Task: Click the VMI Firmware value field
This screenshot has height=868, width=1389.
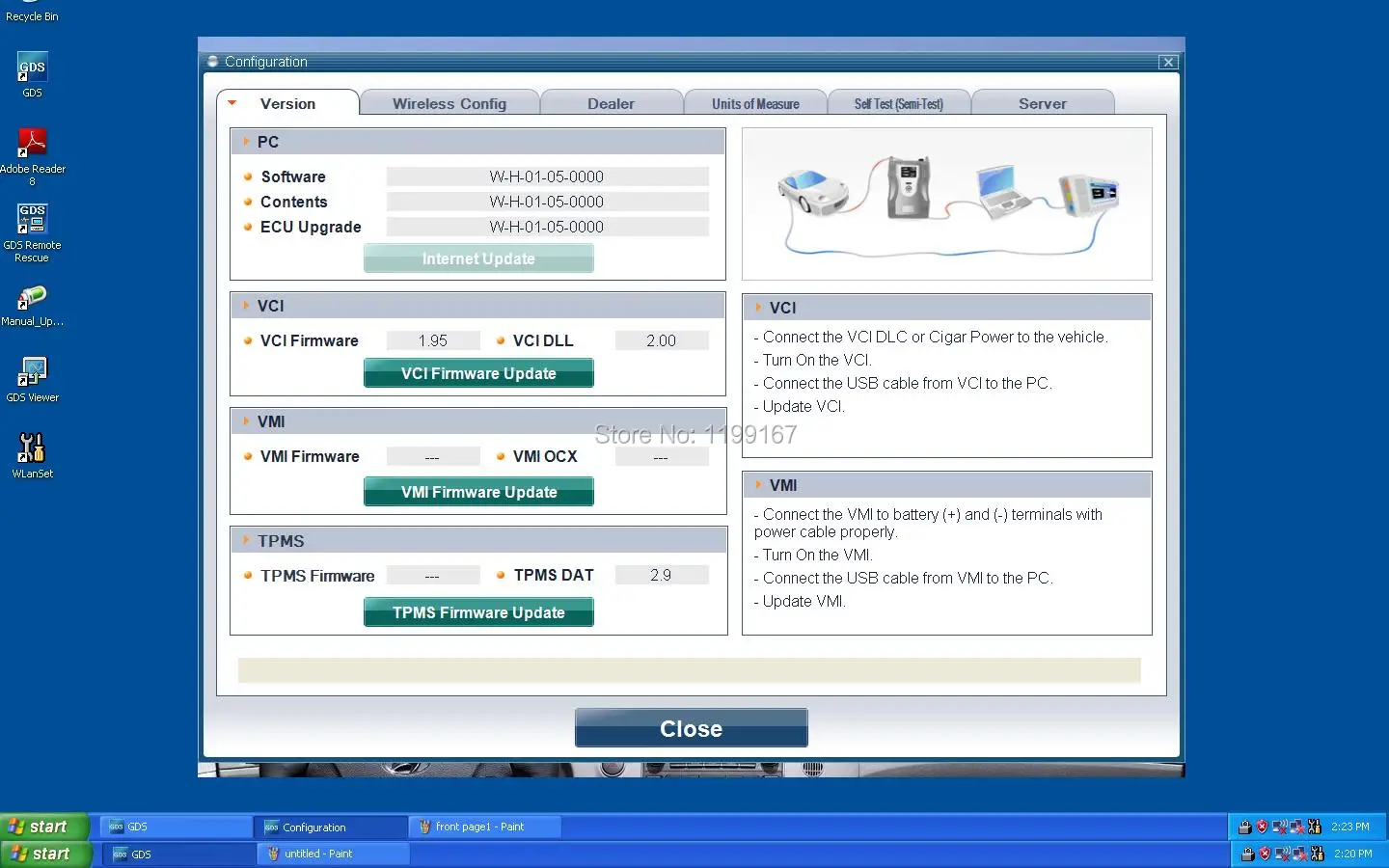Action: [x=433, y=456]
